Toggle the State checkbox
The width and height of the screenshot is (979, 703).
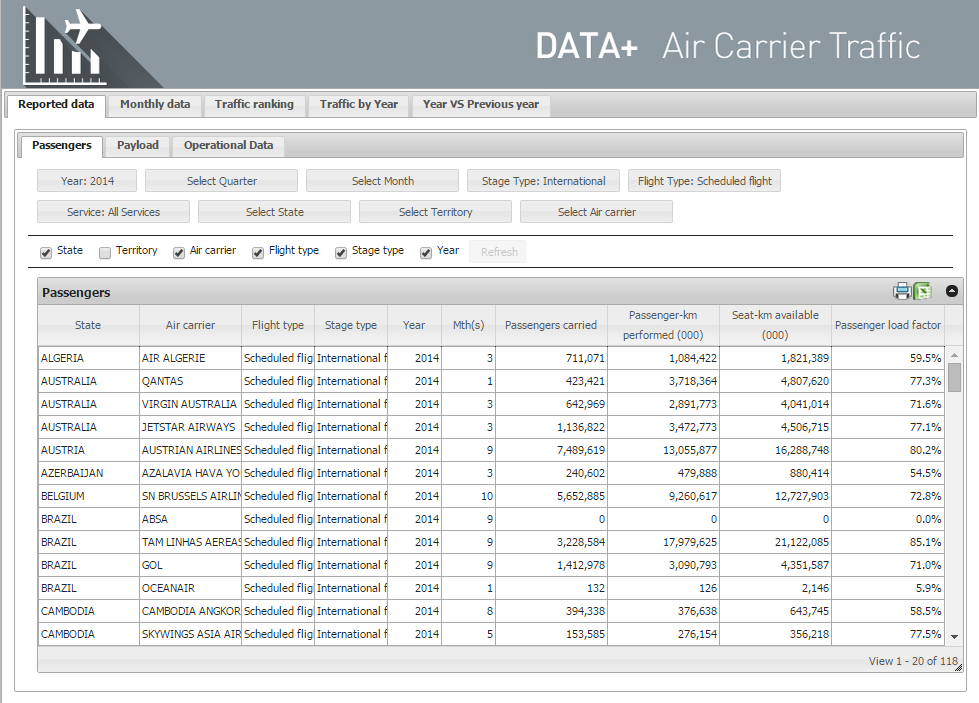coord(46,252)
